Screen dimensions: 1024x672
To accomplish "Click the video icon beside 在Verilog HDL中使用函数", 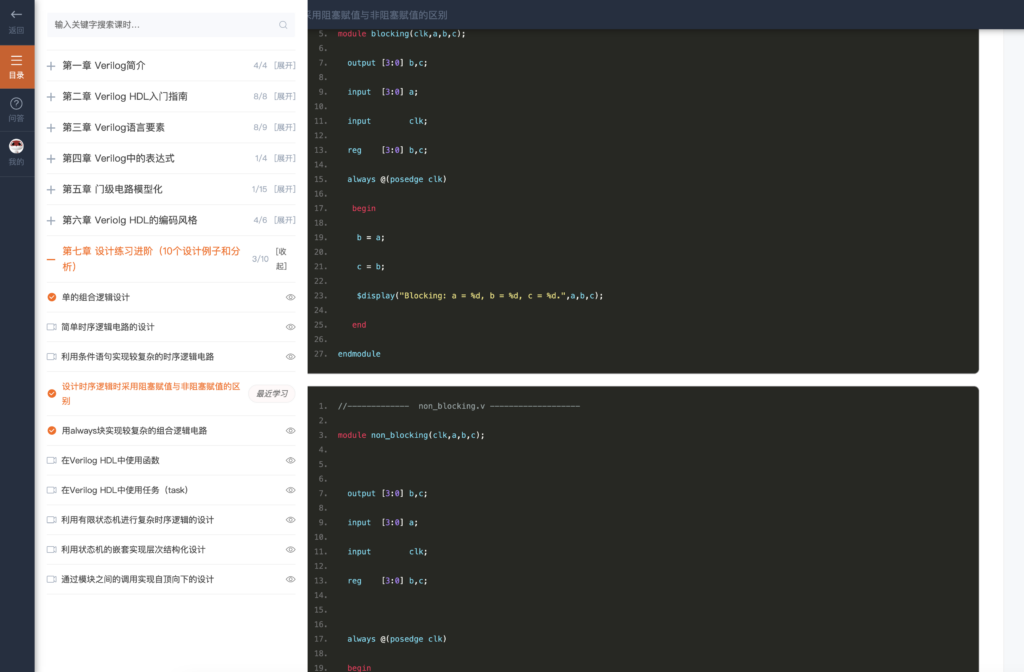I will [x=52, y=461].
